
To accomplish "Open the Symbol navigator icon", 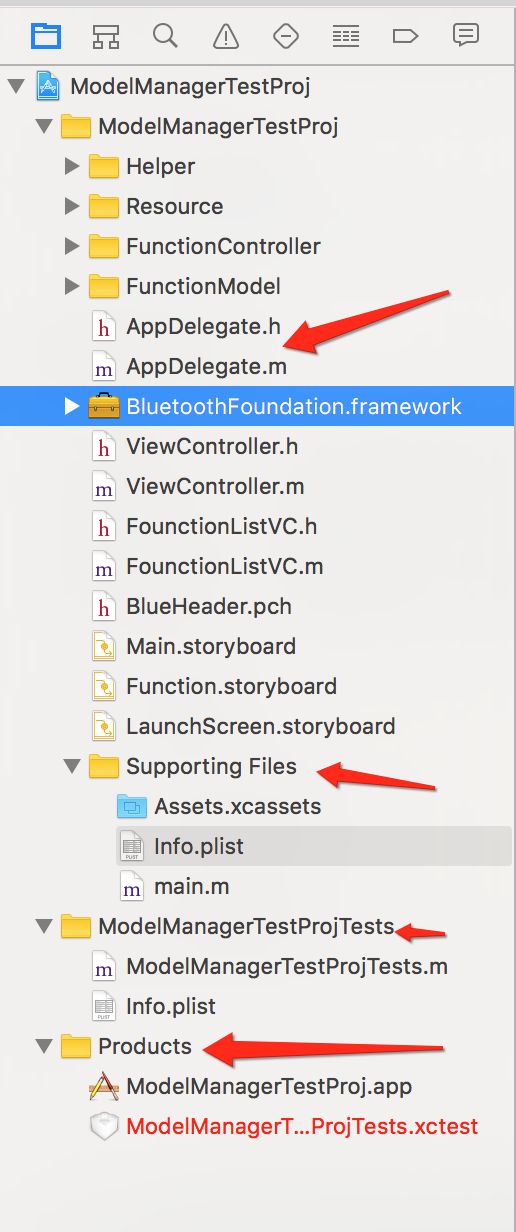I will 105,36.
